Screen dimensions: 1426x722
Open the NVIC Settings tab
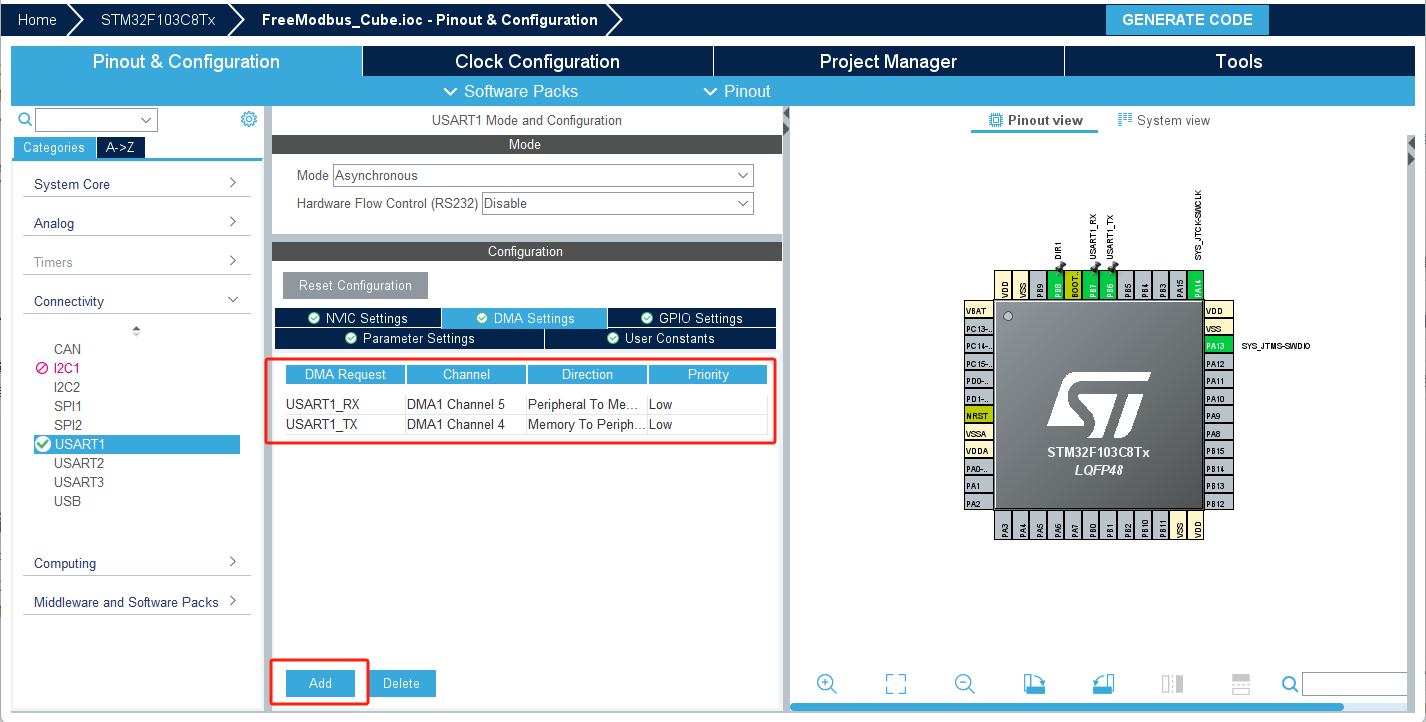coord(357,318)
